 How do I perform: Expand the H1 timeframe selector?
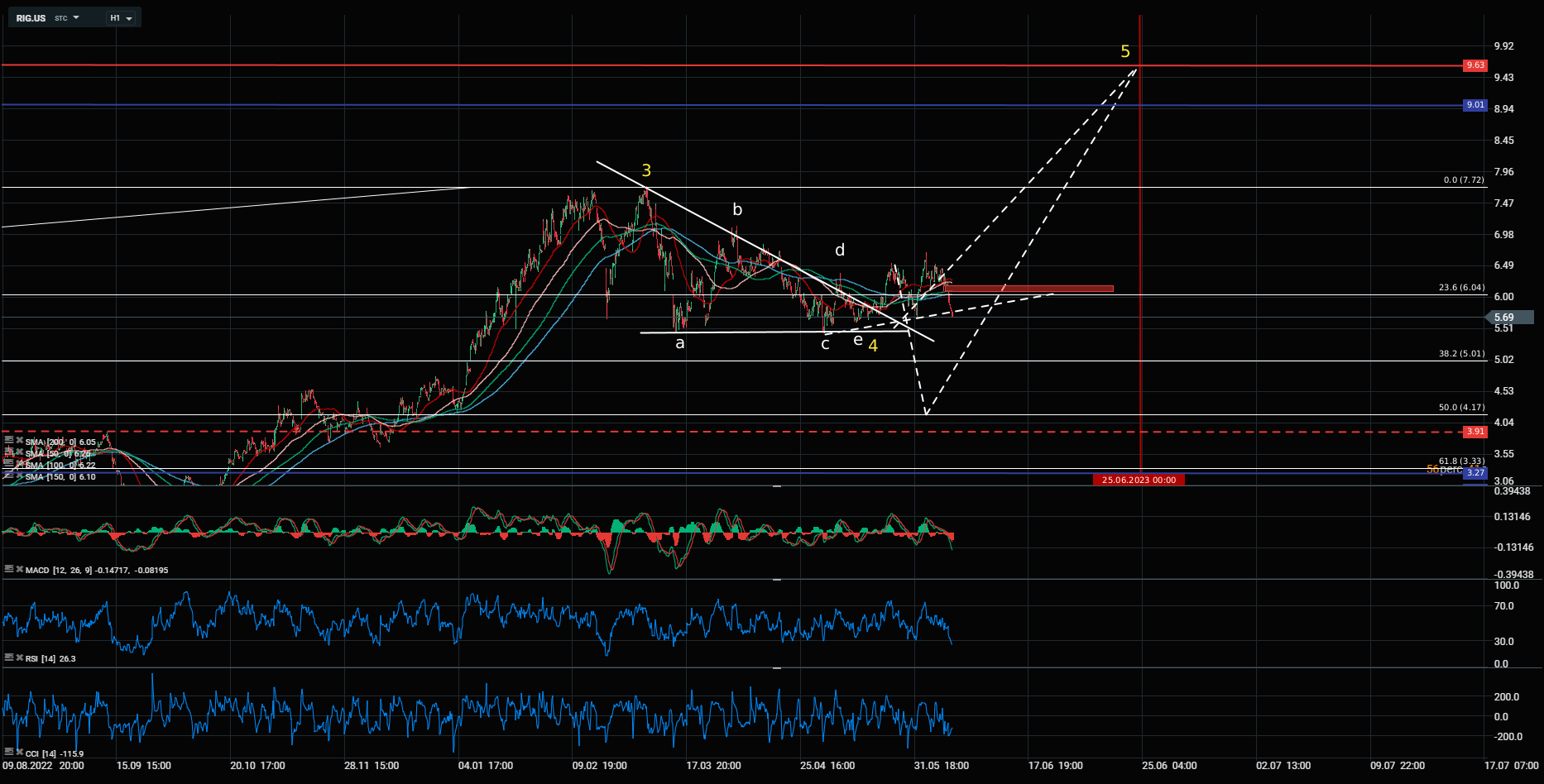coord(129,18)
